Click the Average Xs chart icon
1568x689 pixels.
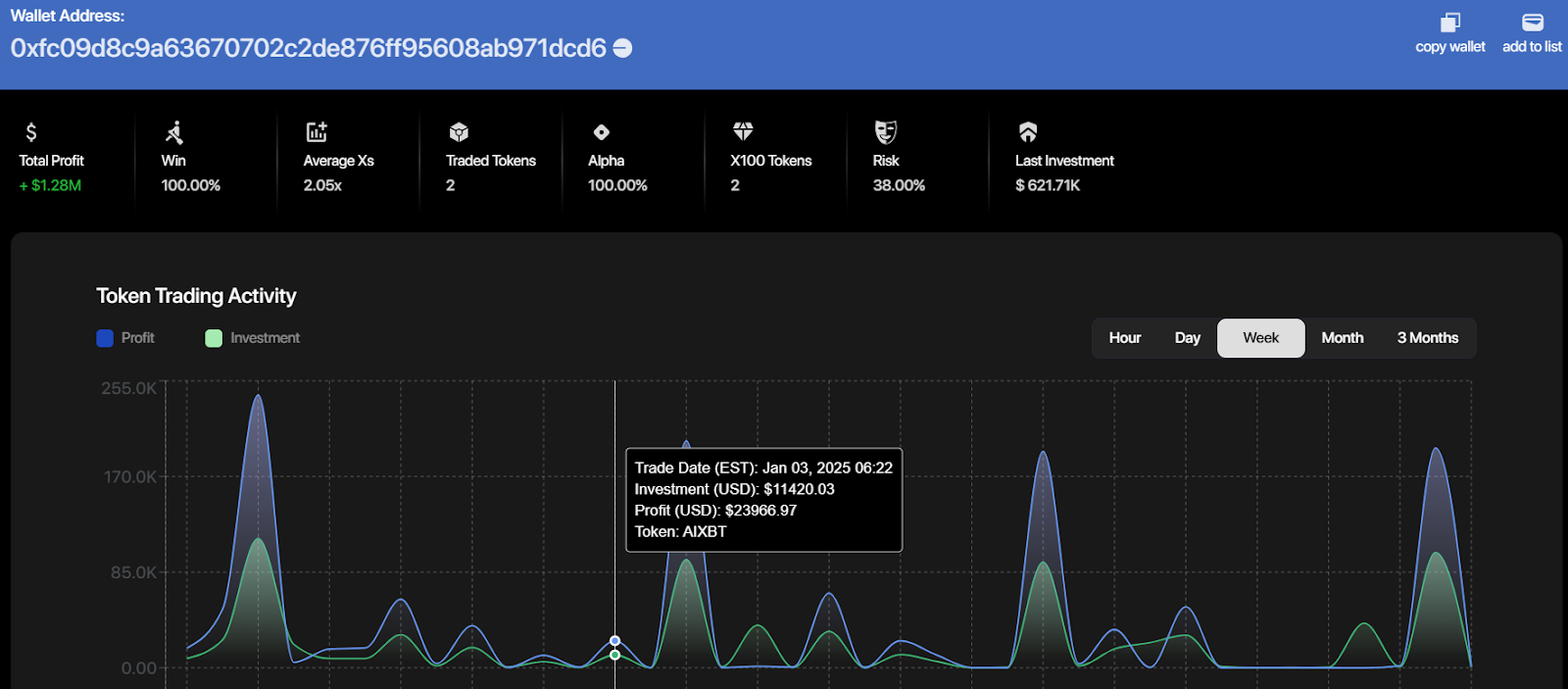[317, 132]
